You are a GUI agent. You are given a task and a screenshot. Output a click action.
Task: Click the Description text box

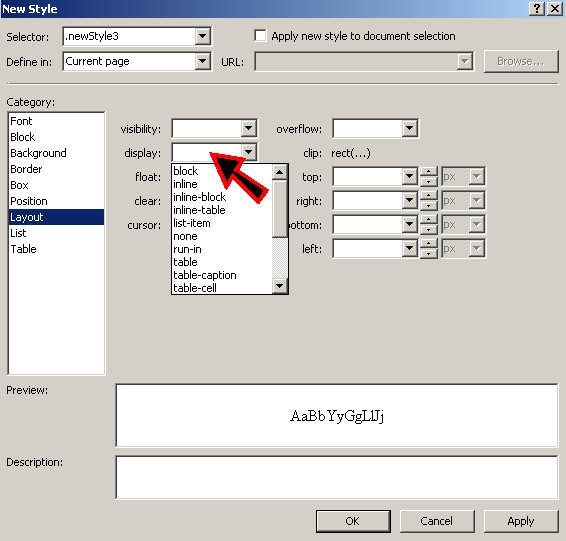pyautogui.click(x=336, y=477)
